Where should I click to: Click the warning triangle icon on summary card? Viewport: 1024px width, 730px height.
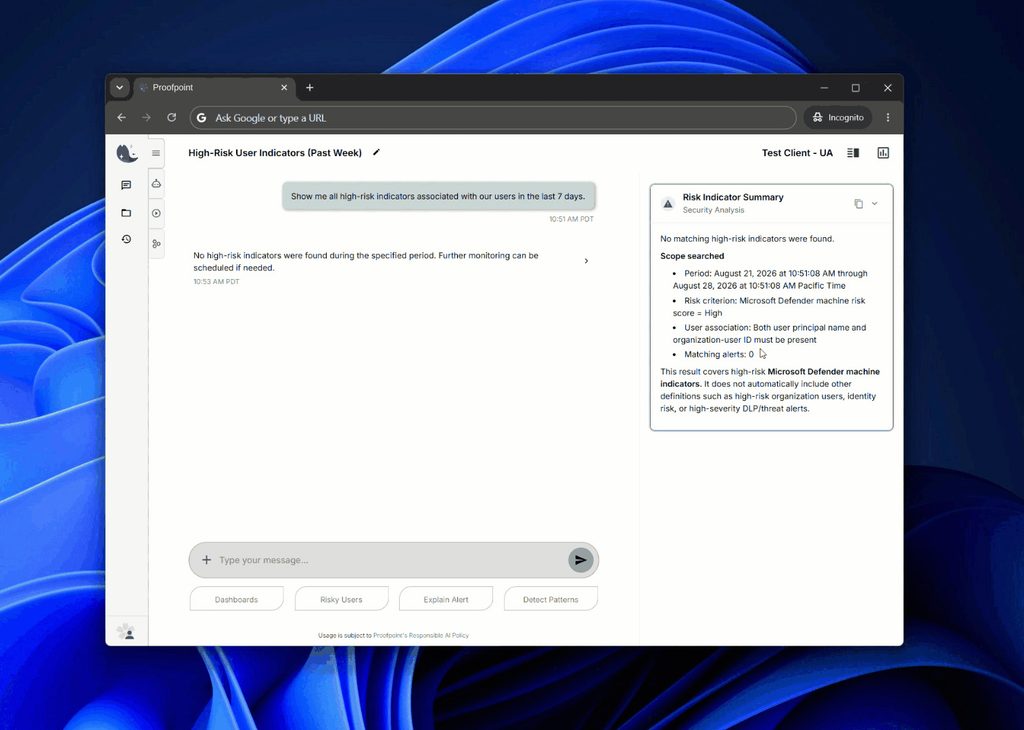(667, 204)
